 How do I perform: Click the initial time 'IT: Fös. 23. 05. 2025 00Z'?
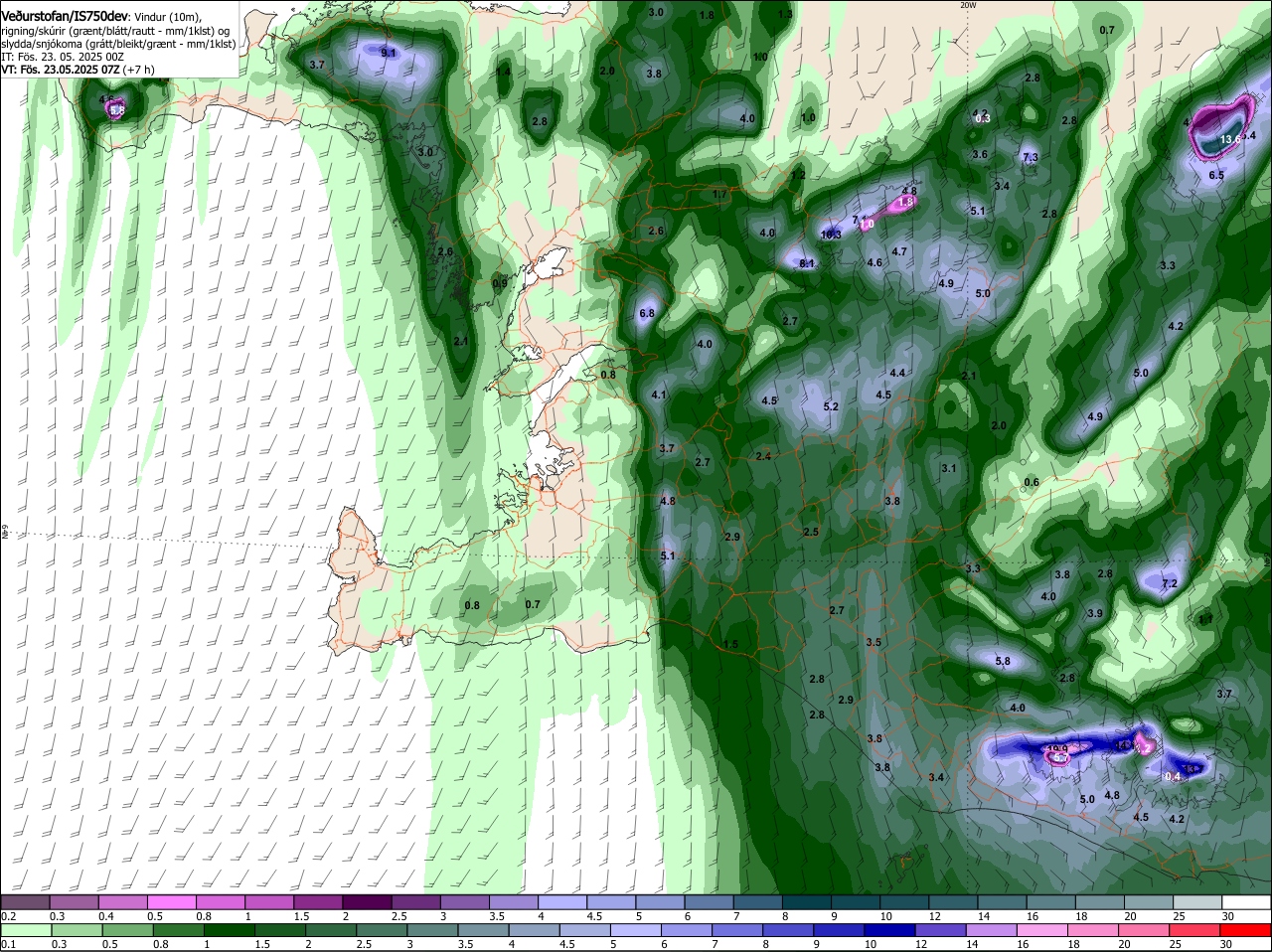[63, 57]
